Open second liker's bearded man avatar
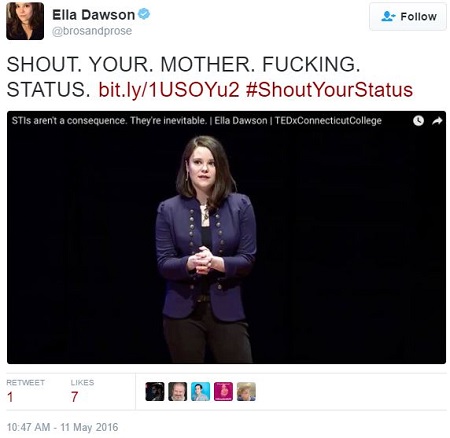450x438 pixels. tap(178, 391)
